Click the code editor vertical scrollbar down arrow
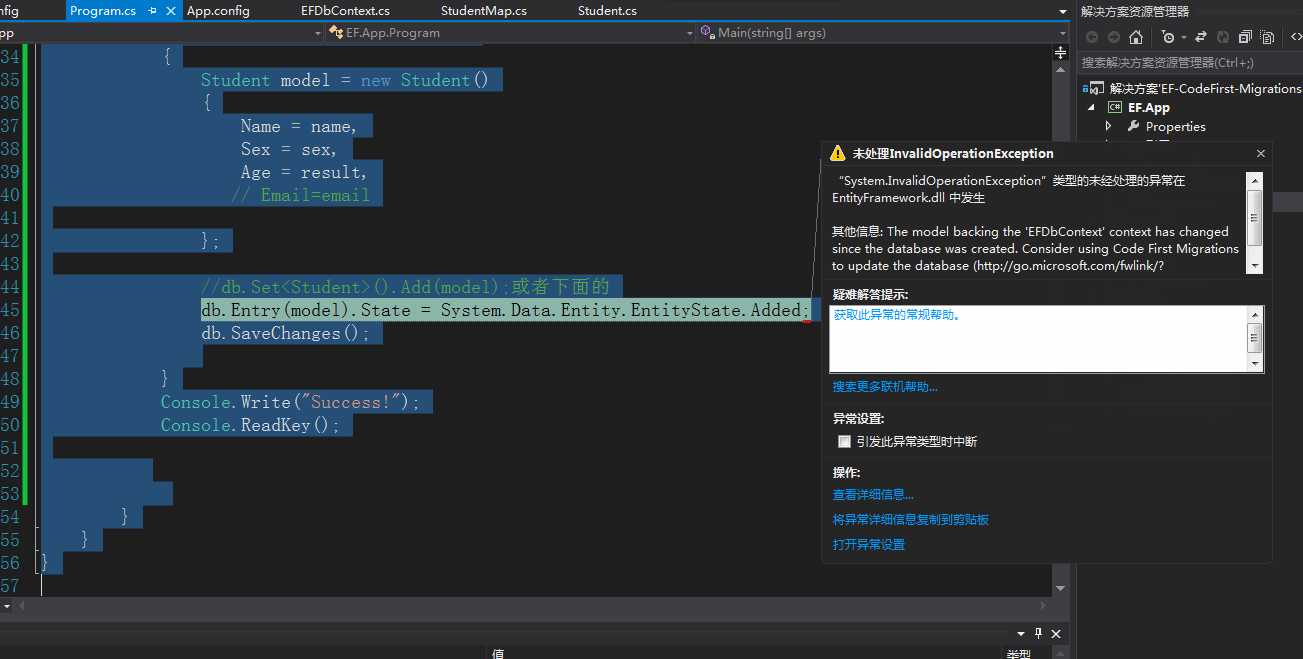 pyautogui.click(x=1062, y=589)
